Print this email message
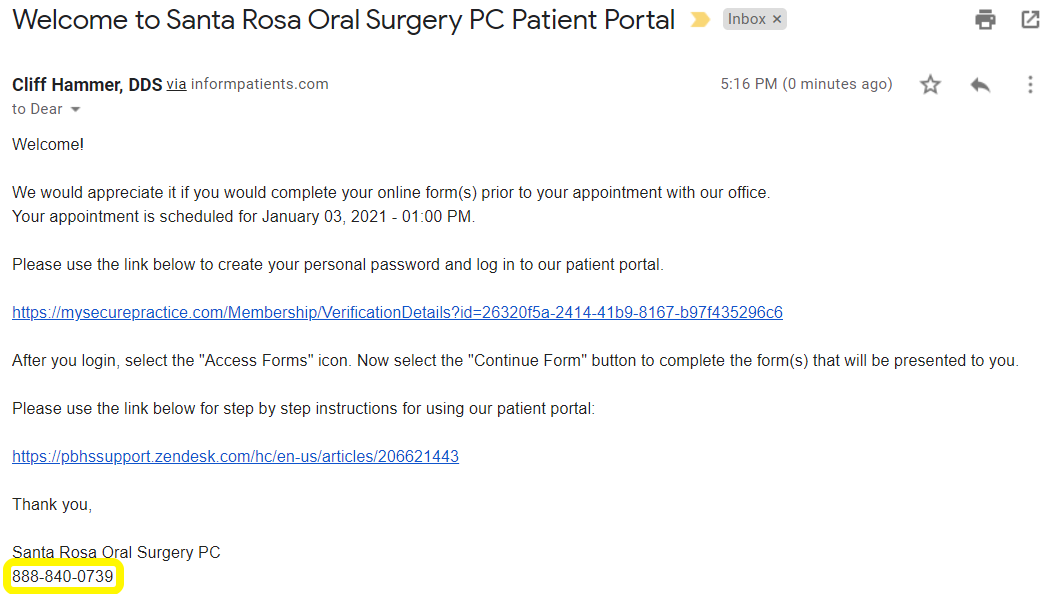The height and width of the screenshot is (594, 1046). [x=985, y=19]
